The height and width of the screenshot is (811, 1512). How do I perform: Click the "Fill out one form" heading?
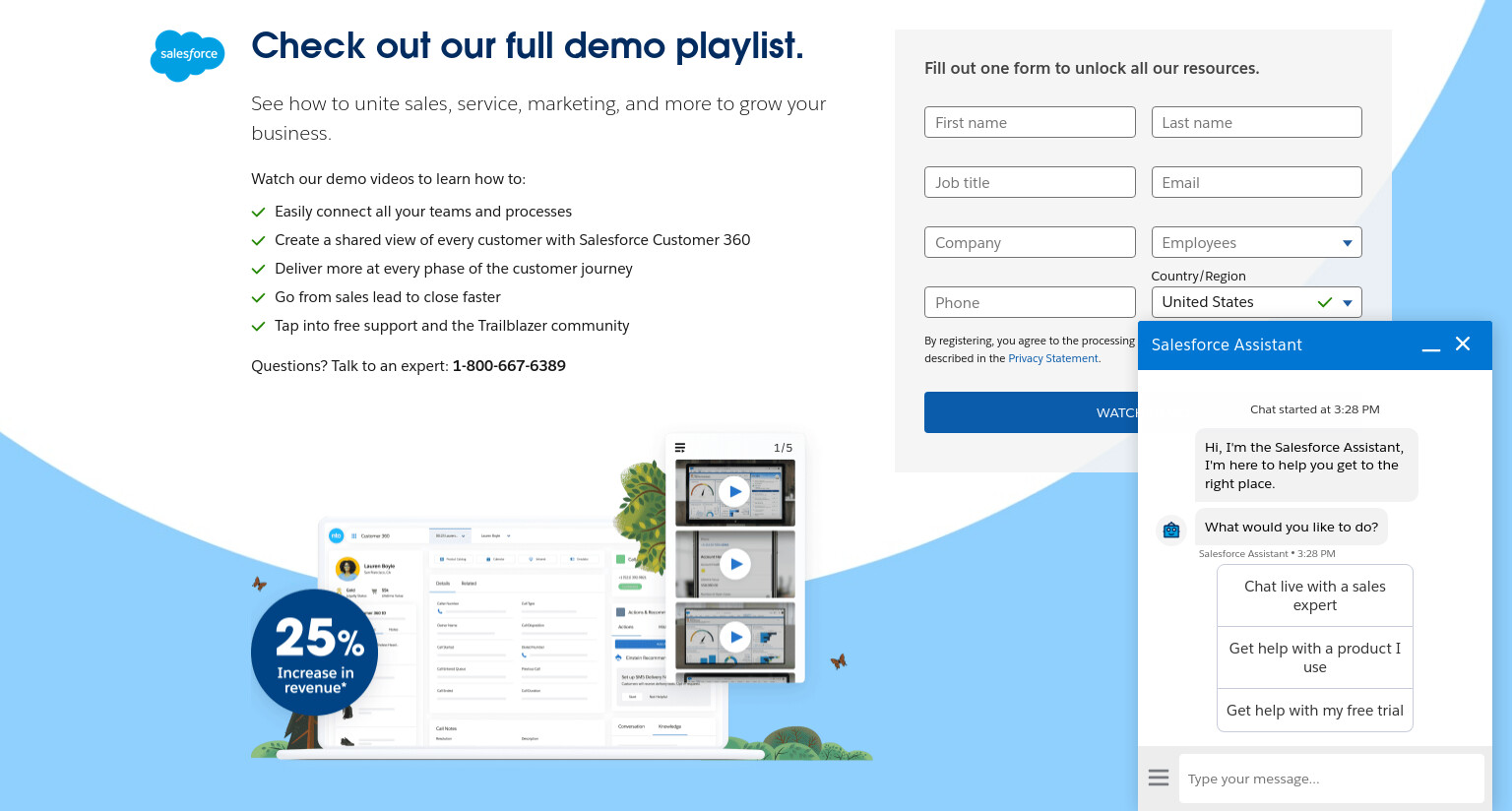point(1092,68)
